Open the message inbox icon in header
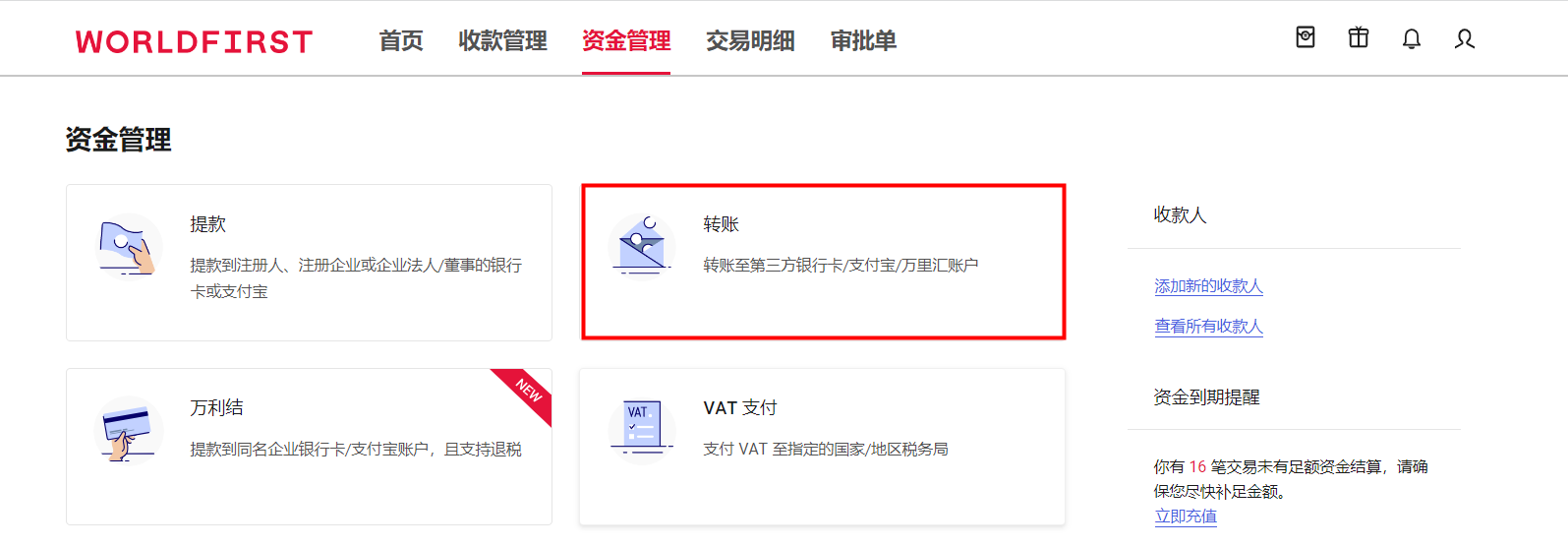Image resolution: width=1568 pixels, height=547 pixels. pyautogui.click(x=1306, y=37)
